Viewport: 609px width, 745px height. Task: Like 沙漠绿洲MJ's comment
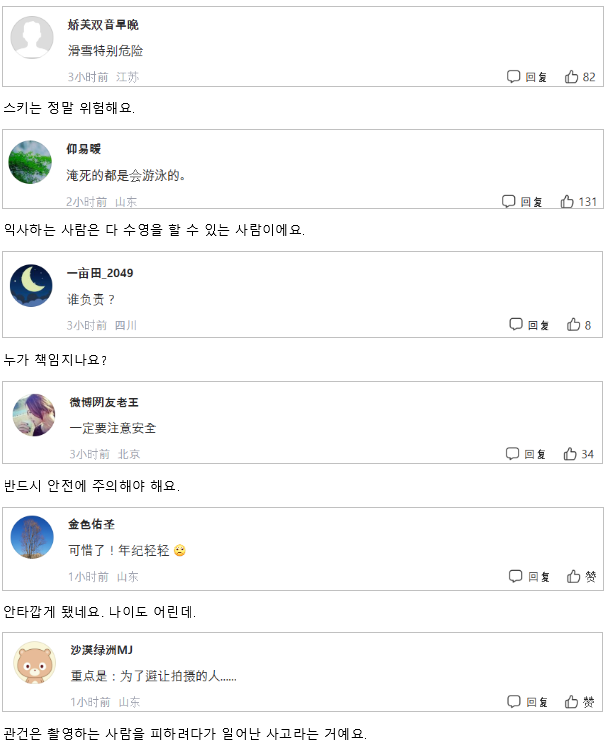[579, 701]
